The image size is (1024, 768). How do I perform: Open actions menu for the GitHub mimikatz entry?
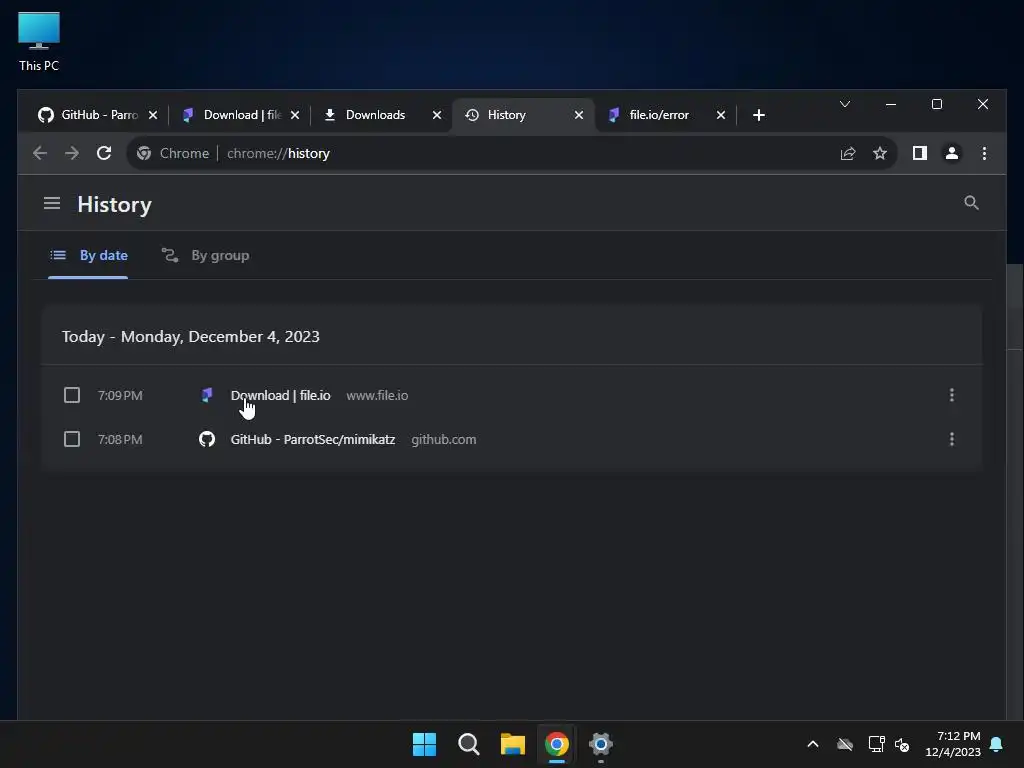click(952, 440)
